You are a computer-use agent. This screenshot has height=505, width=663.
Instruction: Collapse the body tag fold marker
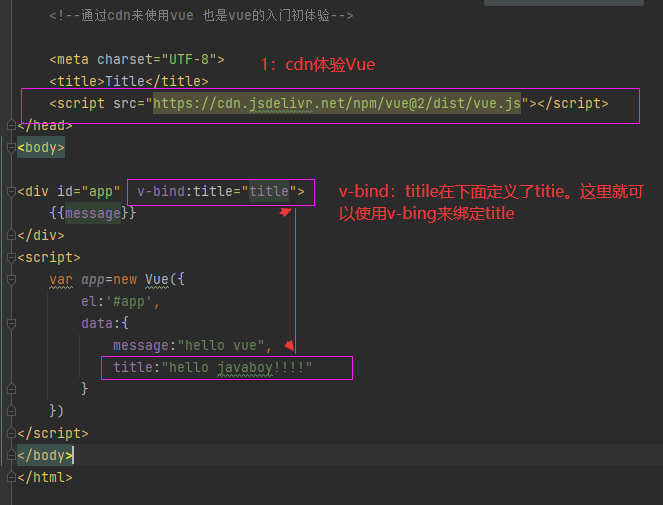tap(11, 147)
